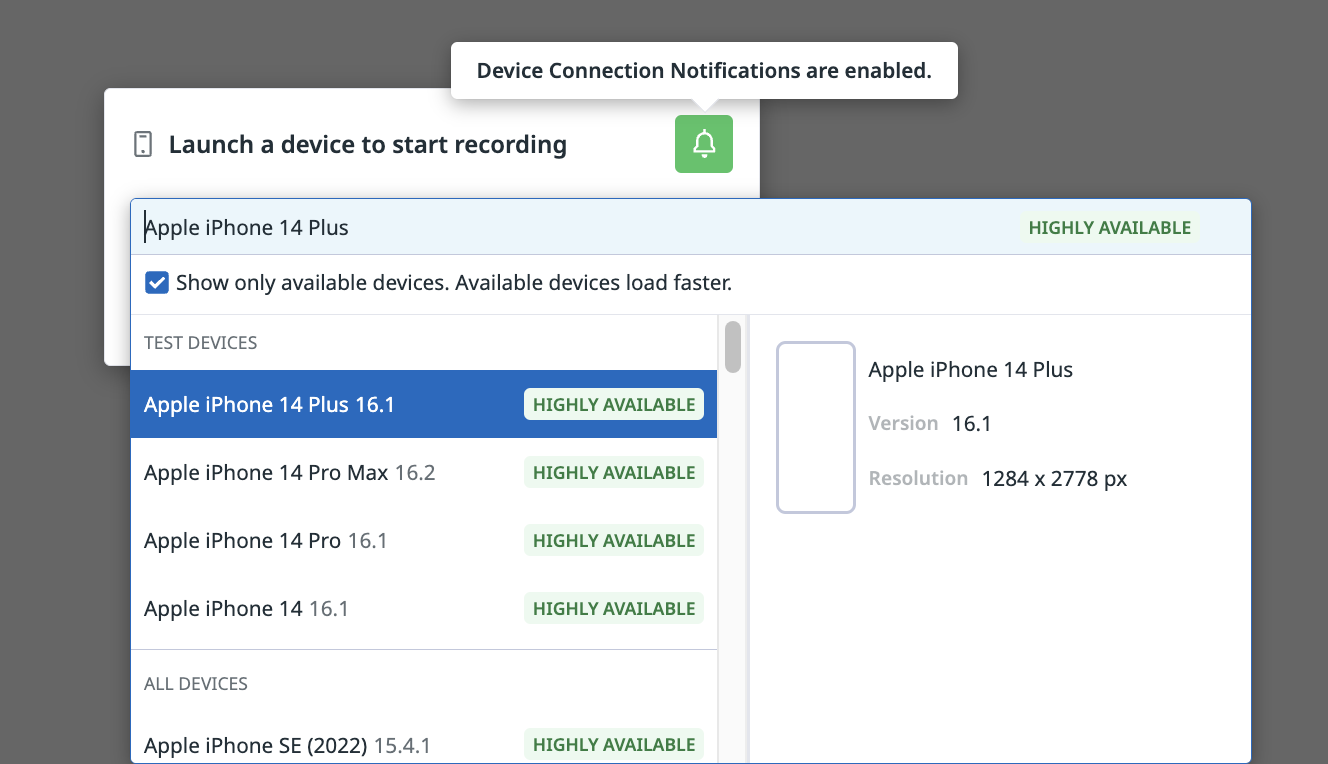Choose Apple iPhone 14 Pro 16.1
1328x764 pixels.
coord(424,540)
